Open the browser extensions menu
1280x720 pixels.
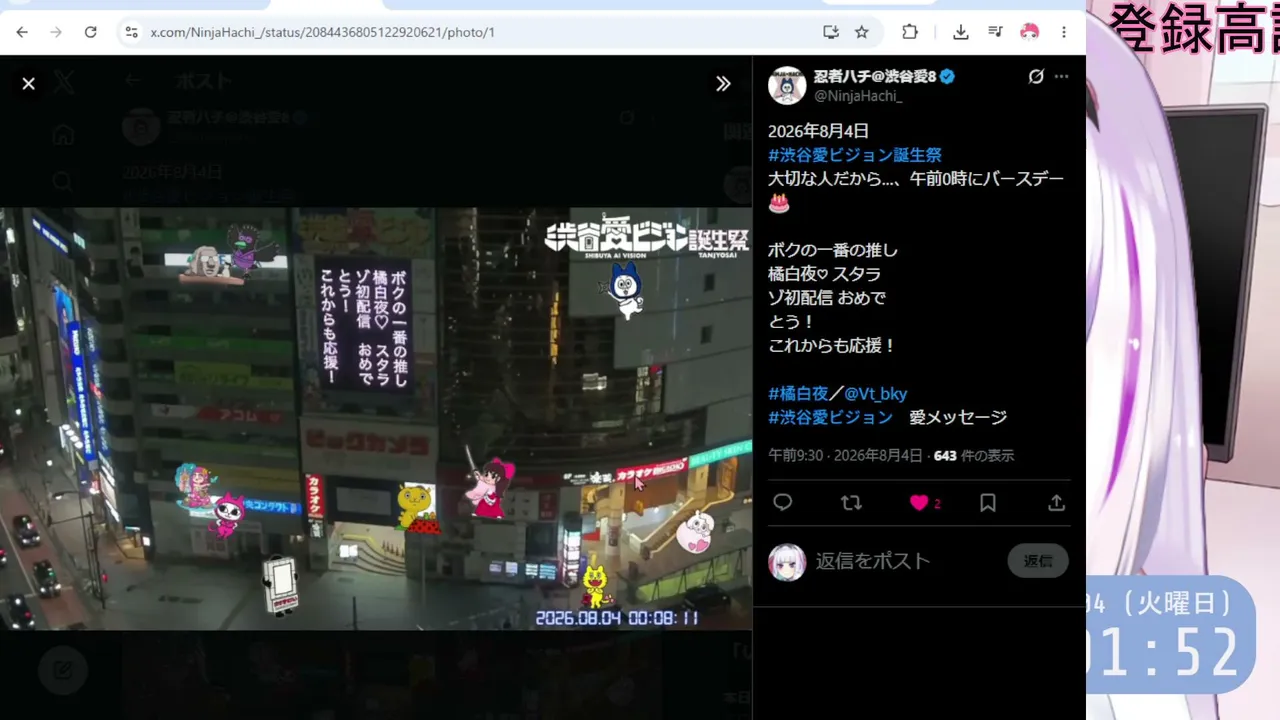[910, 32]
